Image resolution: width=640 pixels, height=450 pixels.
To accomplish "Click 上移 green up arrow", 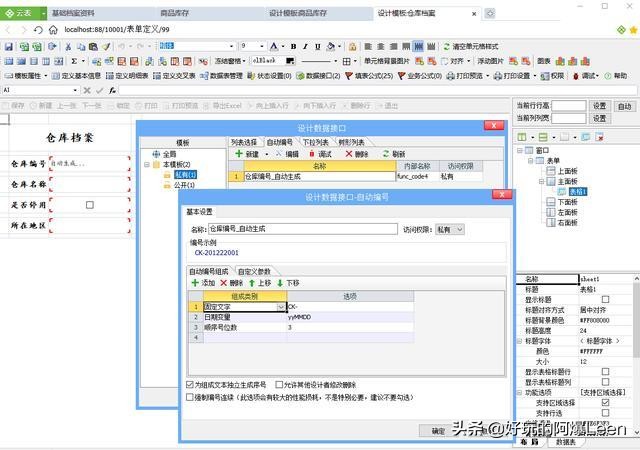I will [x=260, y=283].
